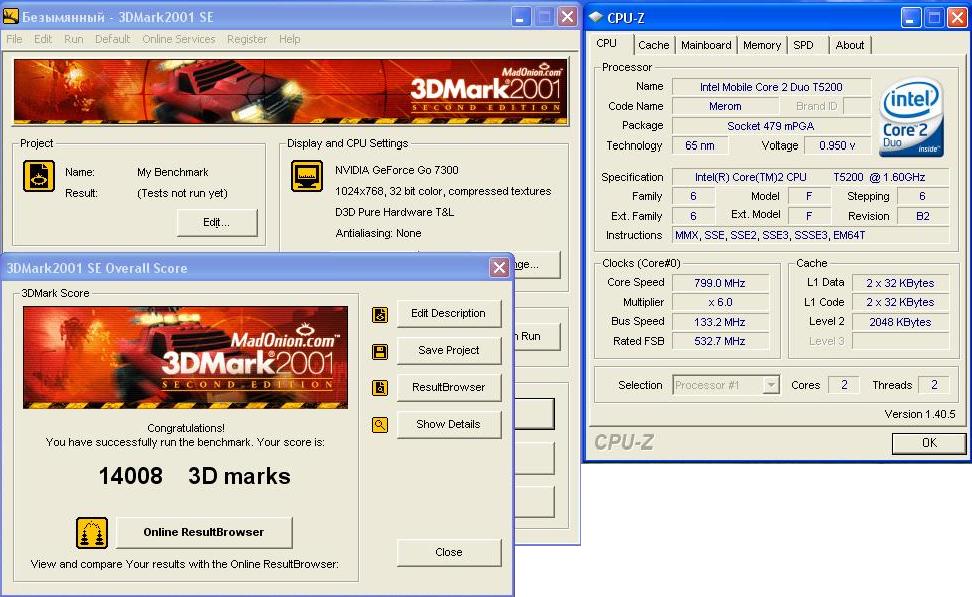Click the Core Speed 799.0 MHz field

pos(720,283)
